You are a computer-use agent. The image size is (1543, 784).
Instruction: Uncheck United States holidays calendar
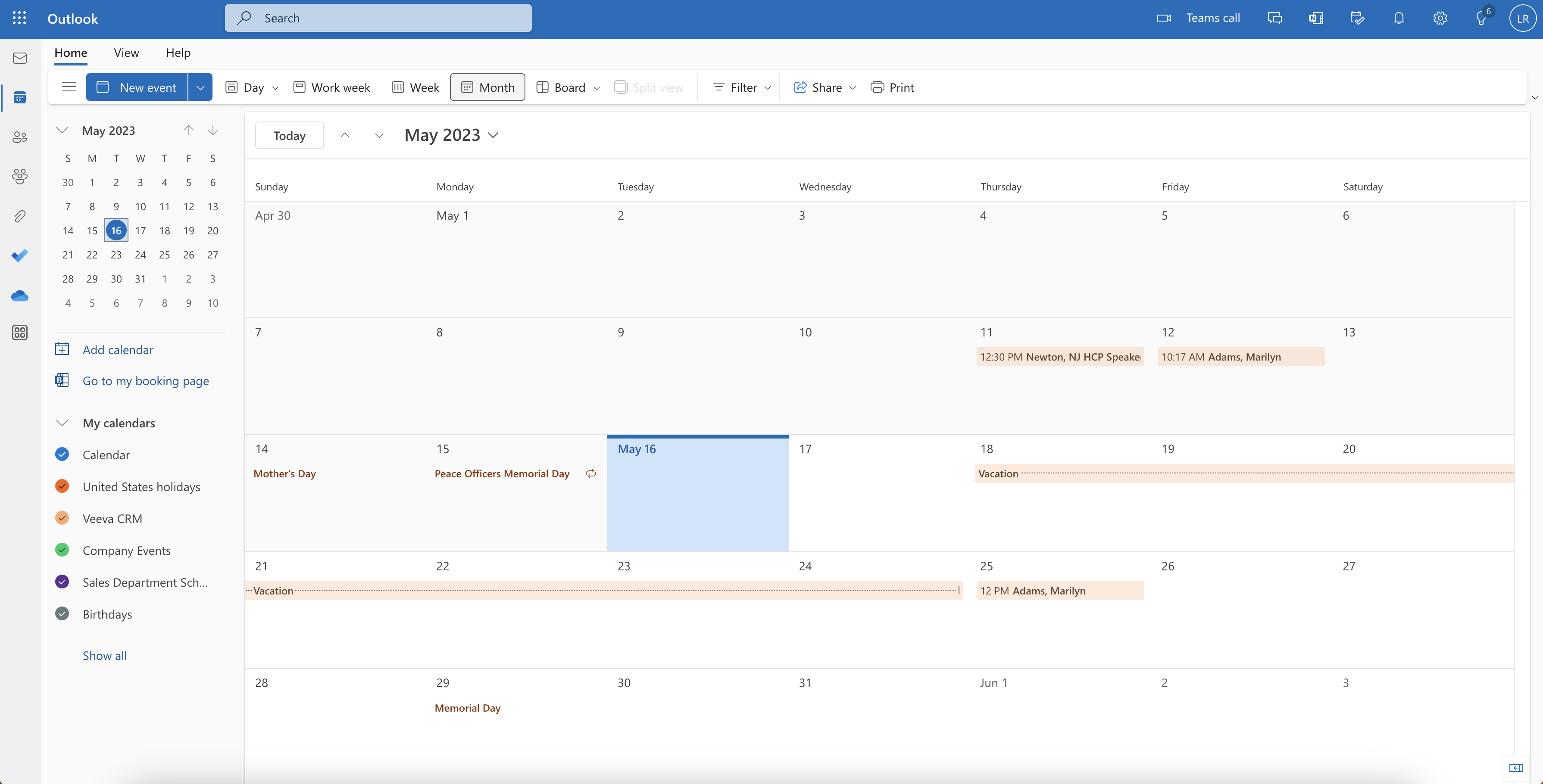pos(62,486)
